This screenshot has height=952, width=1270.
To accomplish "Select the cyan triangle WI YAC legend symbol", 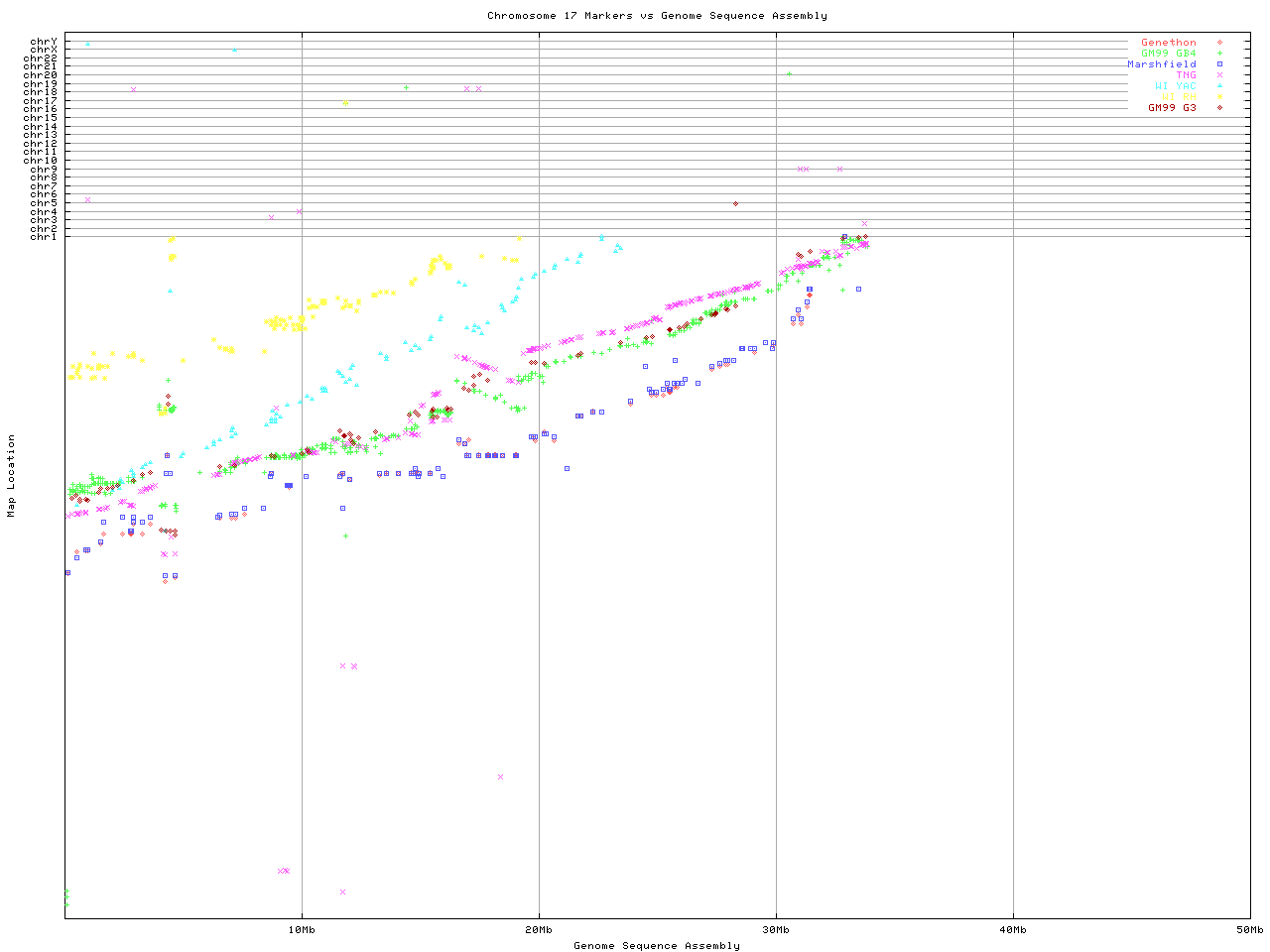I will click(1219, 86).
